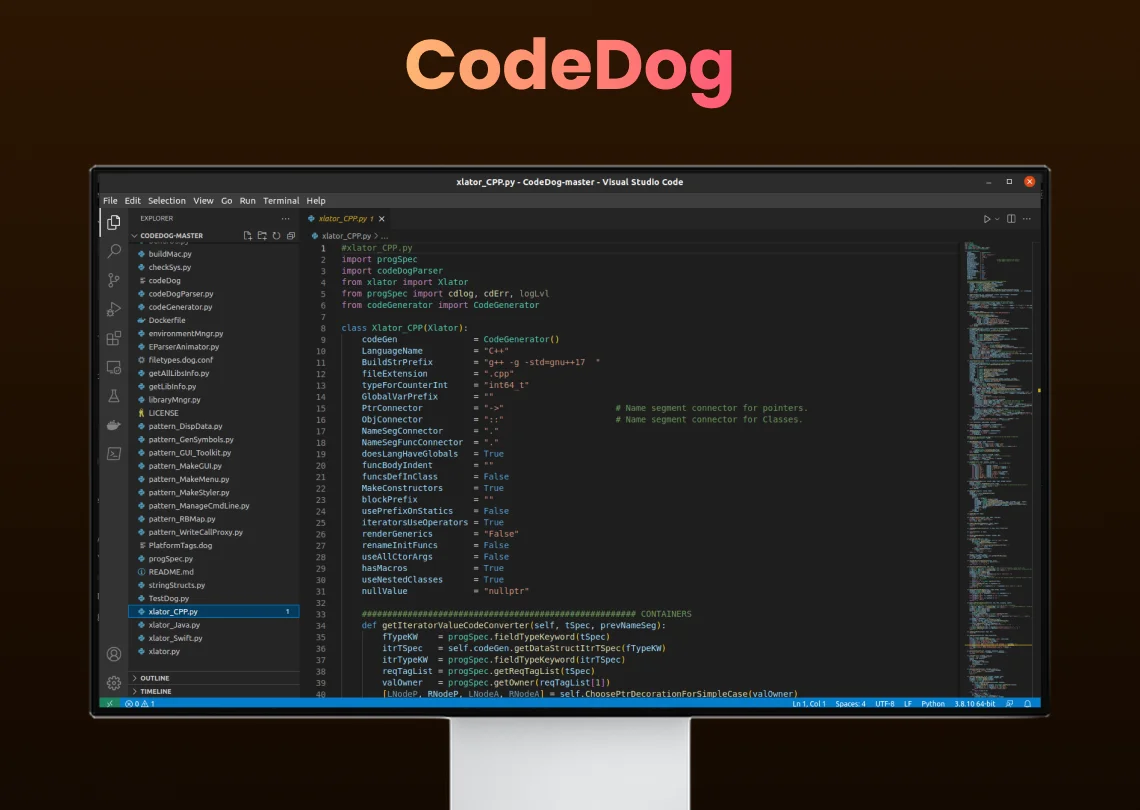Open the Terminal menu
The image size is (1140, 810).
coord(281,200)
